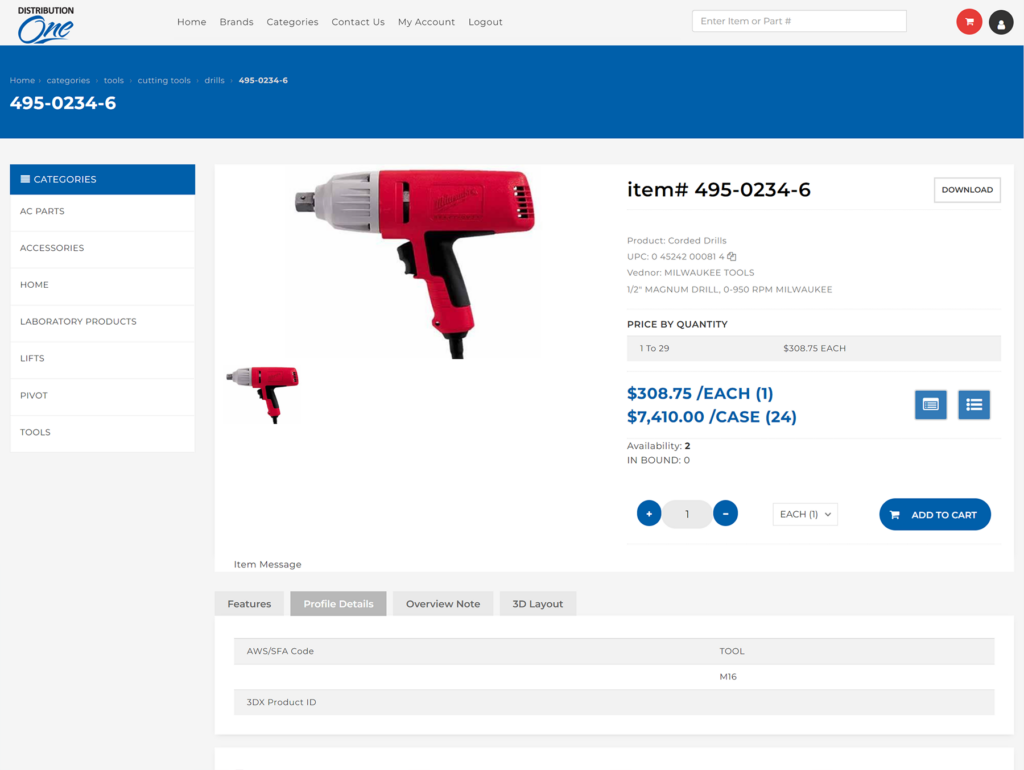Click the drills breadcrumb link
Viewport: 1024px width, 770px height.
click(x=214, y=80)
